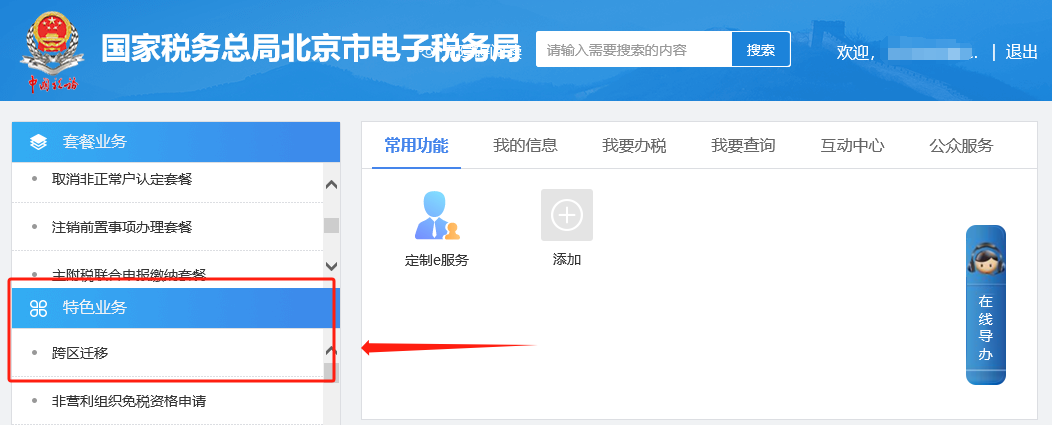Viewport: 1052px width, 425px height.
Task: Click the 定制e服务 person icon
Action: pos(437,215)
